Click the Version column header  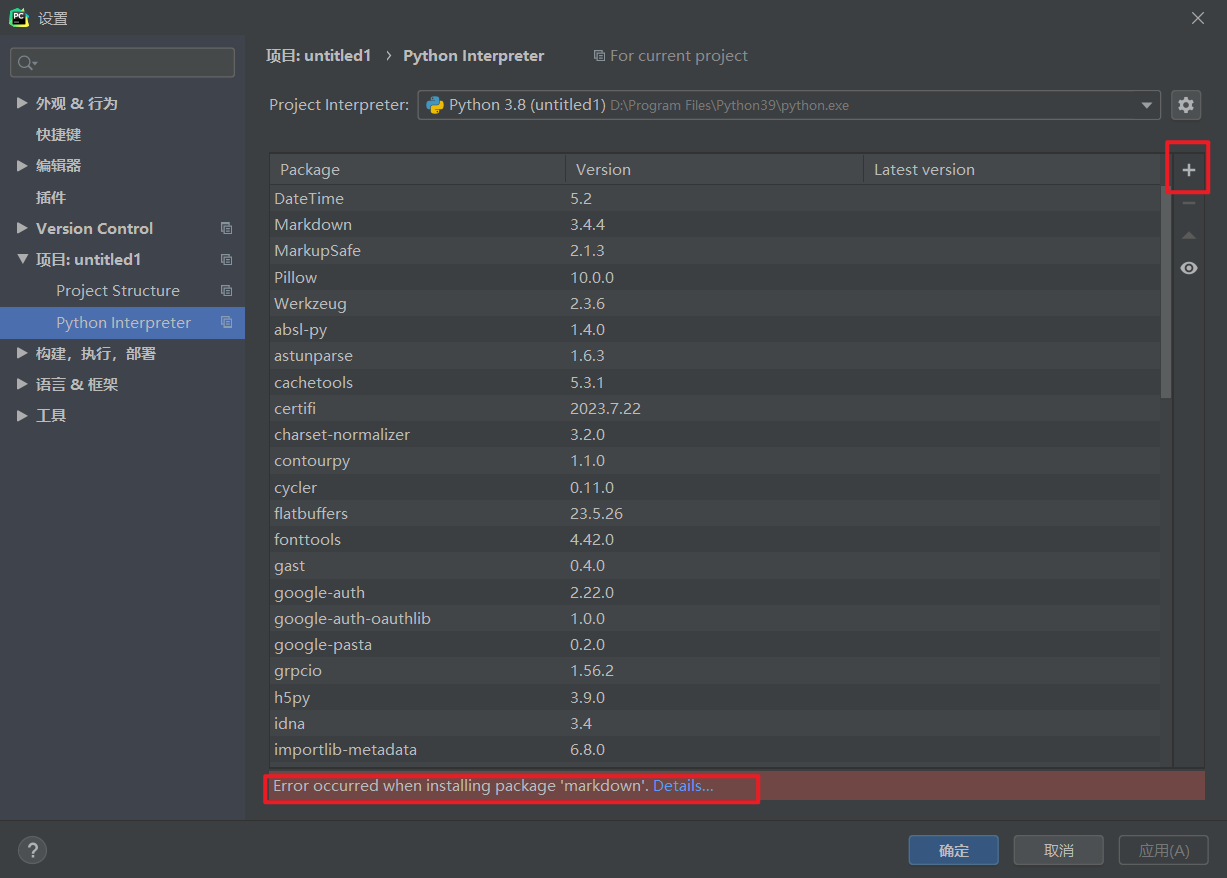click(714, 169)
